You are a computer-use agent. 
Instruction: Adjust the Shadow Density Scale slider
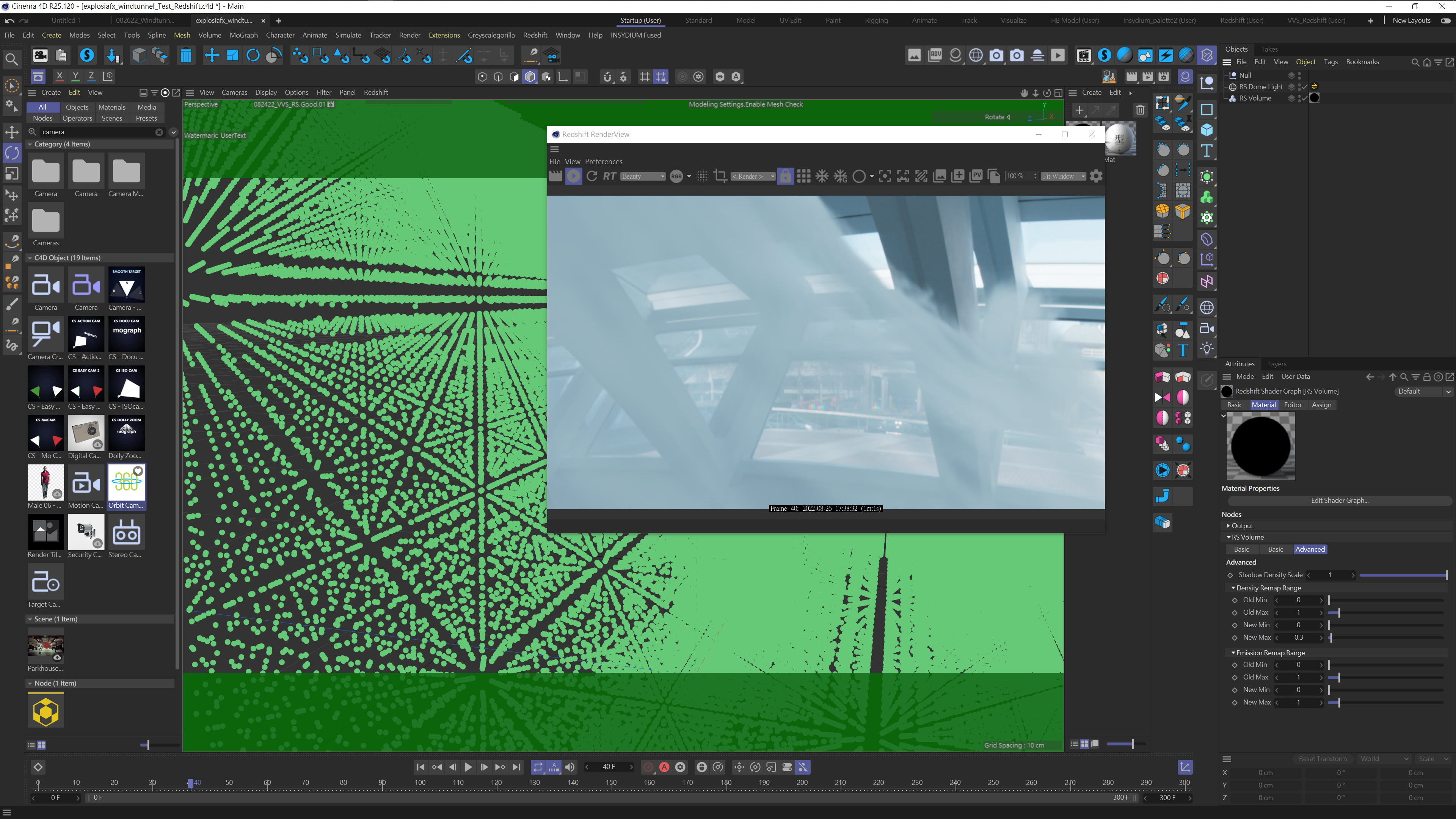tap(1403, 575)
